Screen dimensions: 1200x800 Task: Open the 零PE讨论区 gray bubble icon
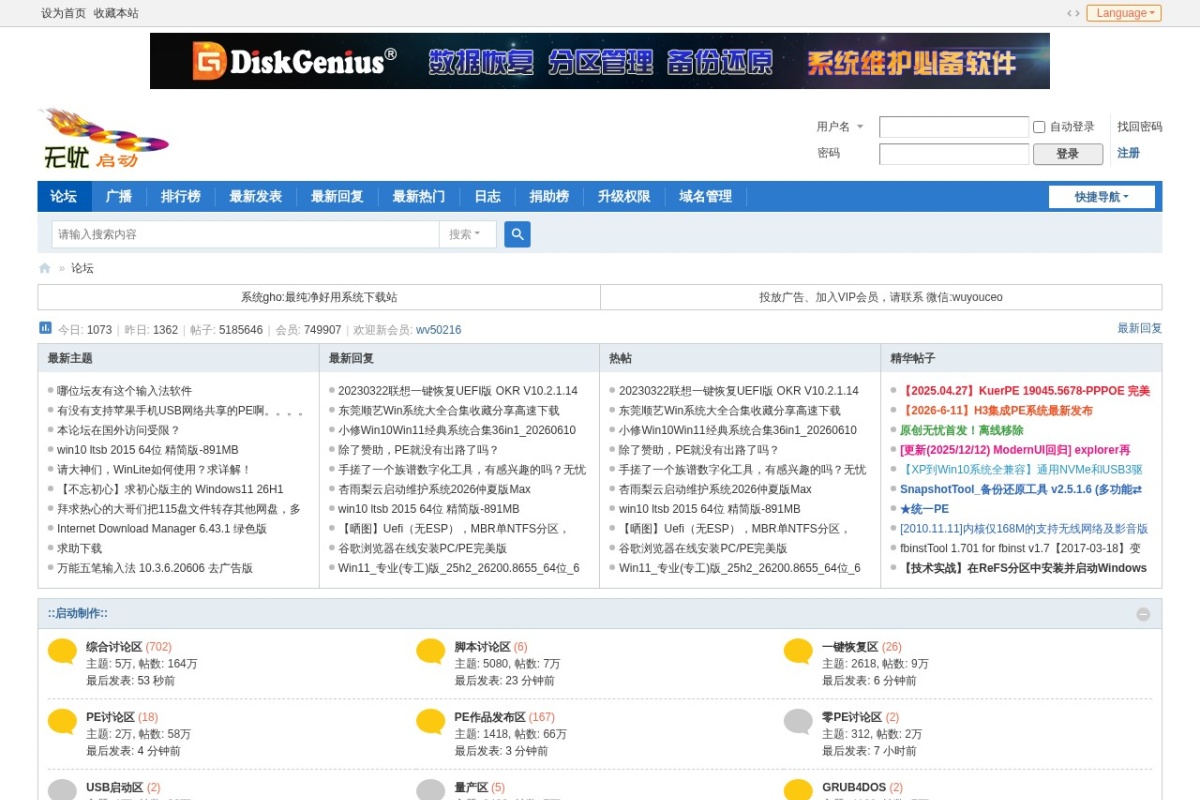798,722
